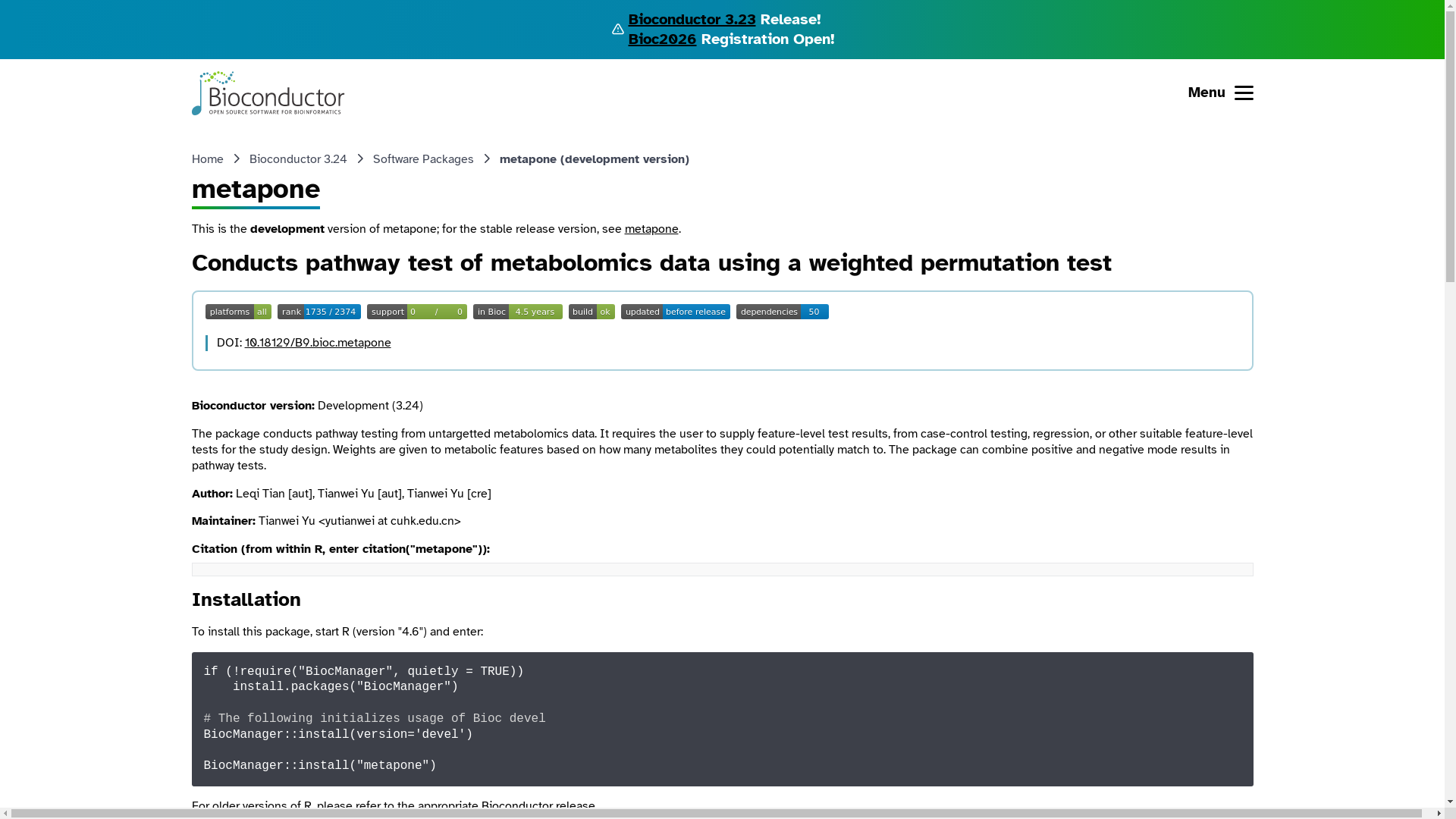Click the install.packages("BiocManager") code line
This screenshot has width=1456, height=819.
point(345,687)
